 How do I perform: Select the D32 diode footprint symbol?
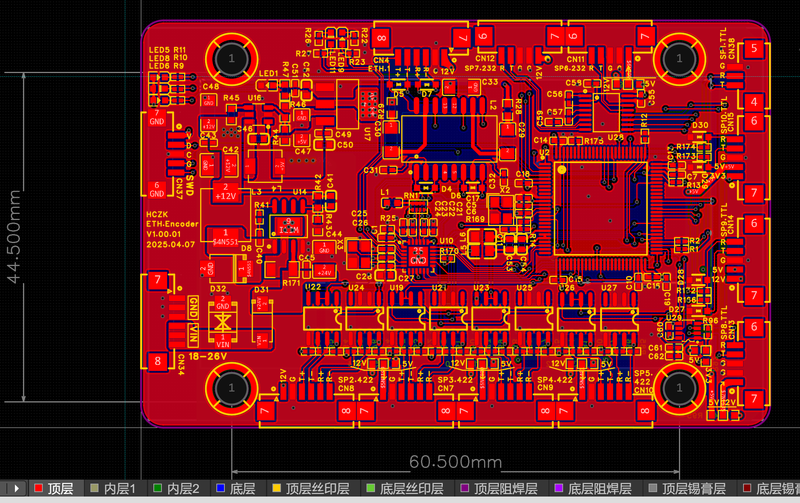tap(223, 322)
